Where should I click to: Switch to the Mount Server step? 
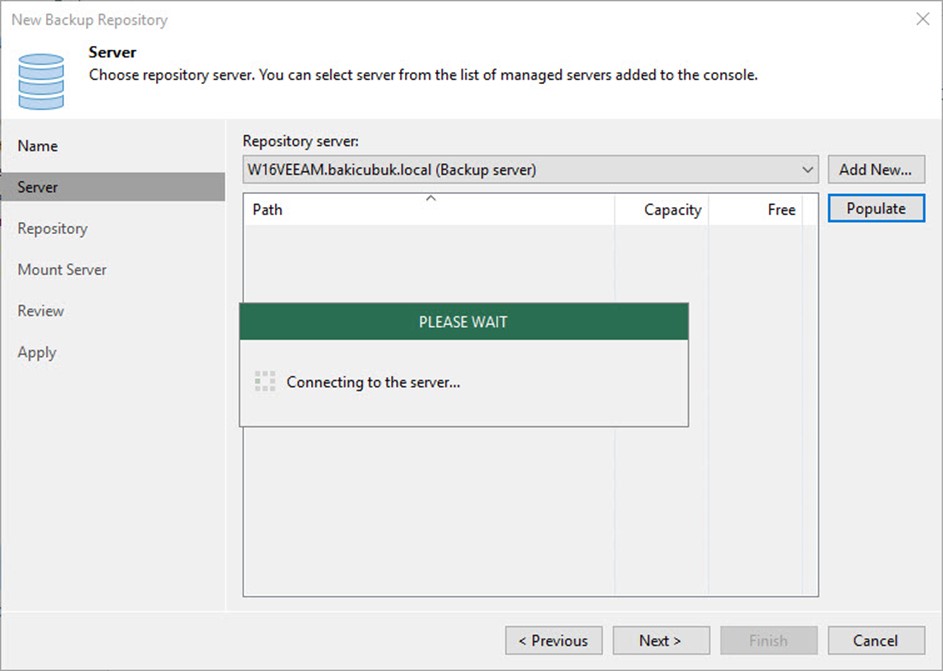pyautogui.click(x=62, y=270)
